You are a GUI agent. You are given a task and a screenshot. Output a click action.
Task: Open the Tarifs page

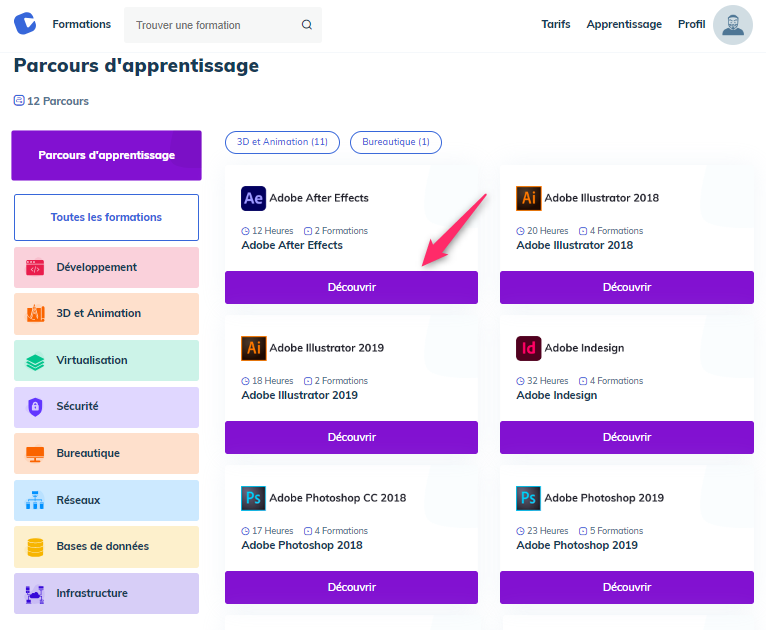[555, 24]
